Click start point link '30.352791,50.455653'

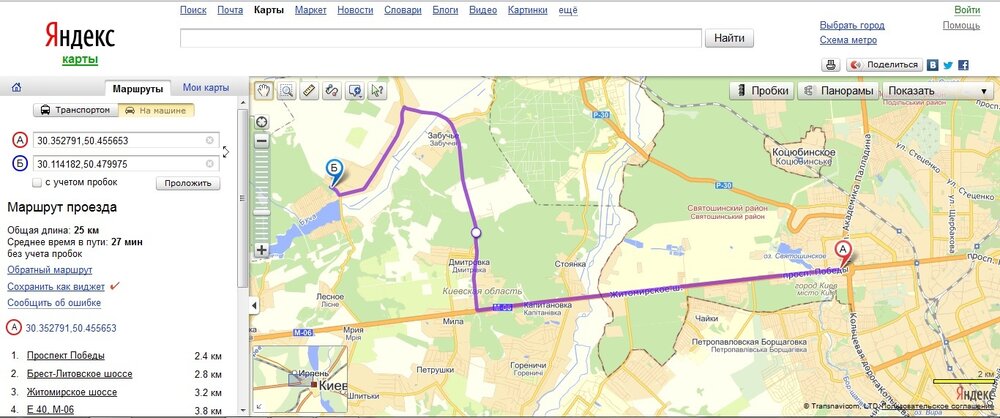click(x=71, y=328)
